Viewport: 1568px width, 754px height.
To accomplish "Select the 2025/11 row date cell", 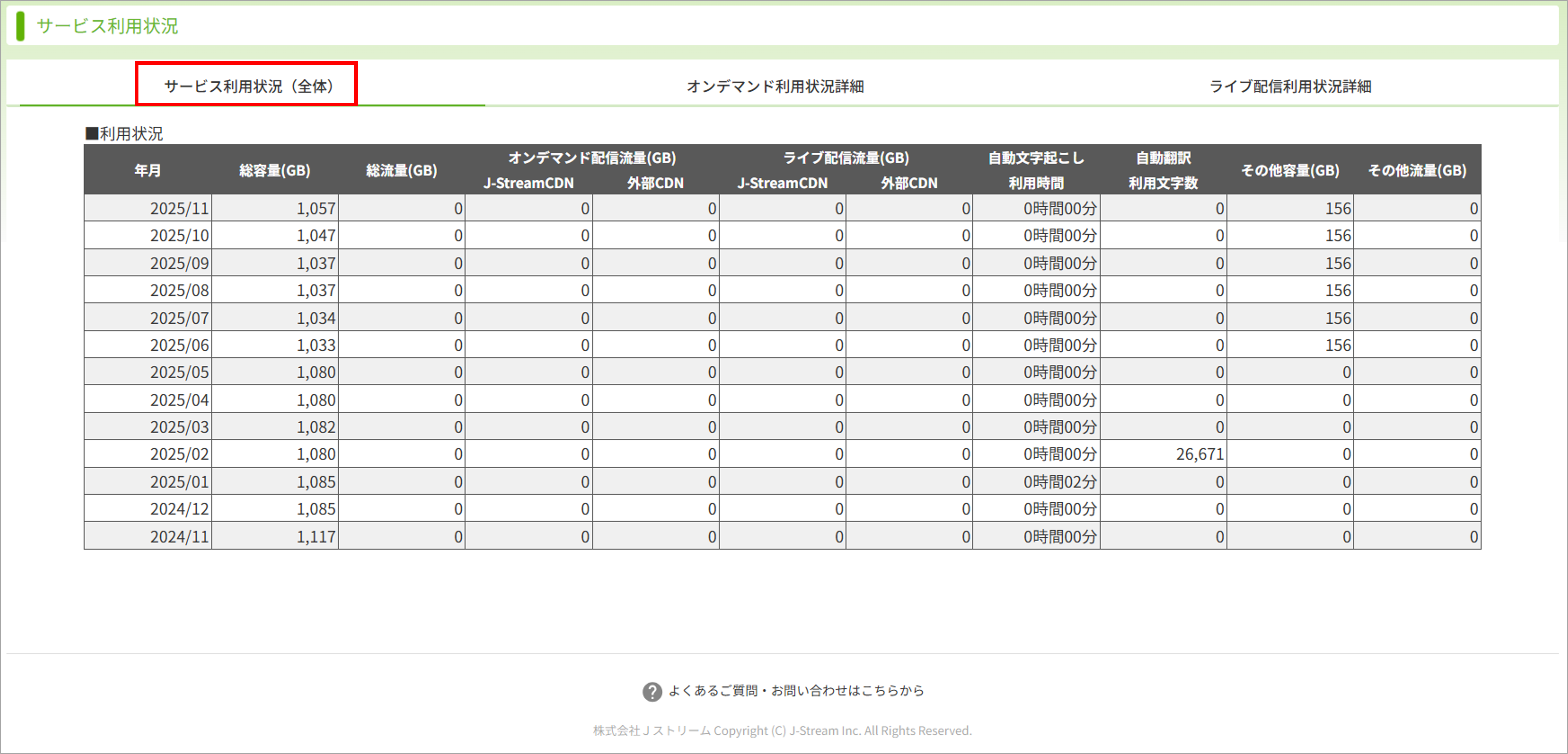I will pos(148,208).
